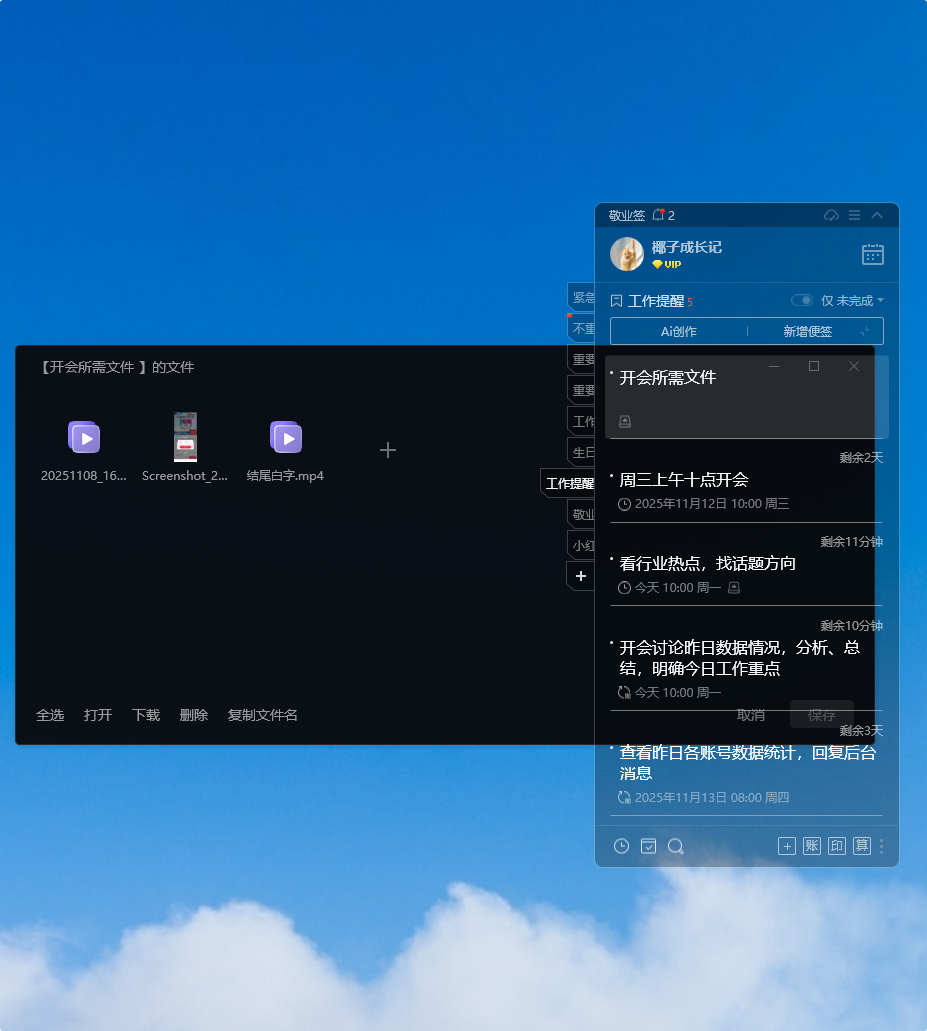Open the reminder clock icon in the bottom toolbar
Screen dimensions: 927x1031
click(621, 846)
